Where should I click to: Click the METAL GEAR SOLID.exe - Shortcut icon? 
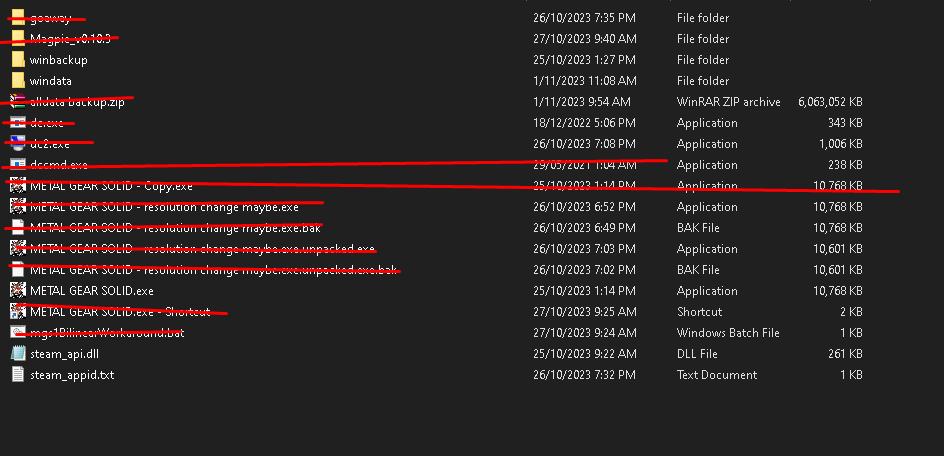18,311
